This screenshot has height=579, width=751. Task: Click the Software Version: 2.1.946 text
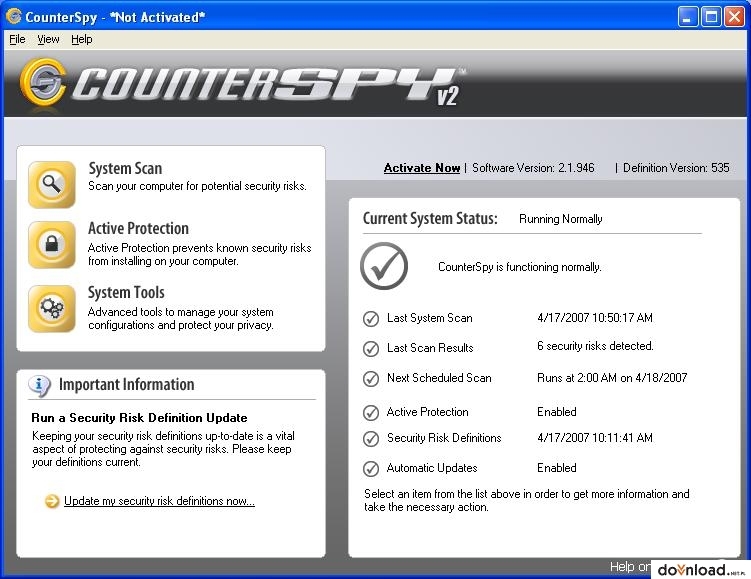(533, 168)
